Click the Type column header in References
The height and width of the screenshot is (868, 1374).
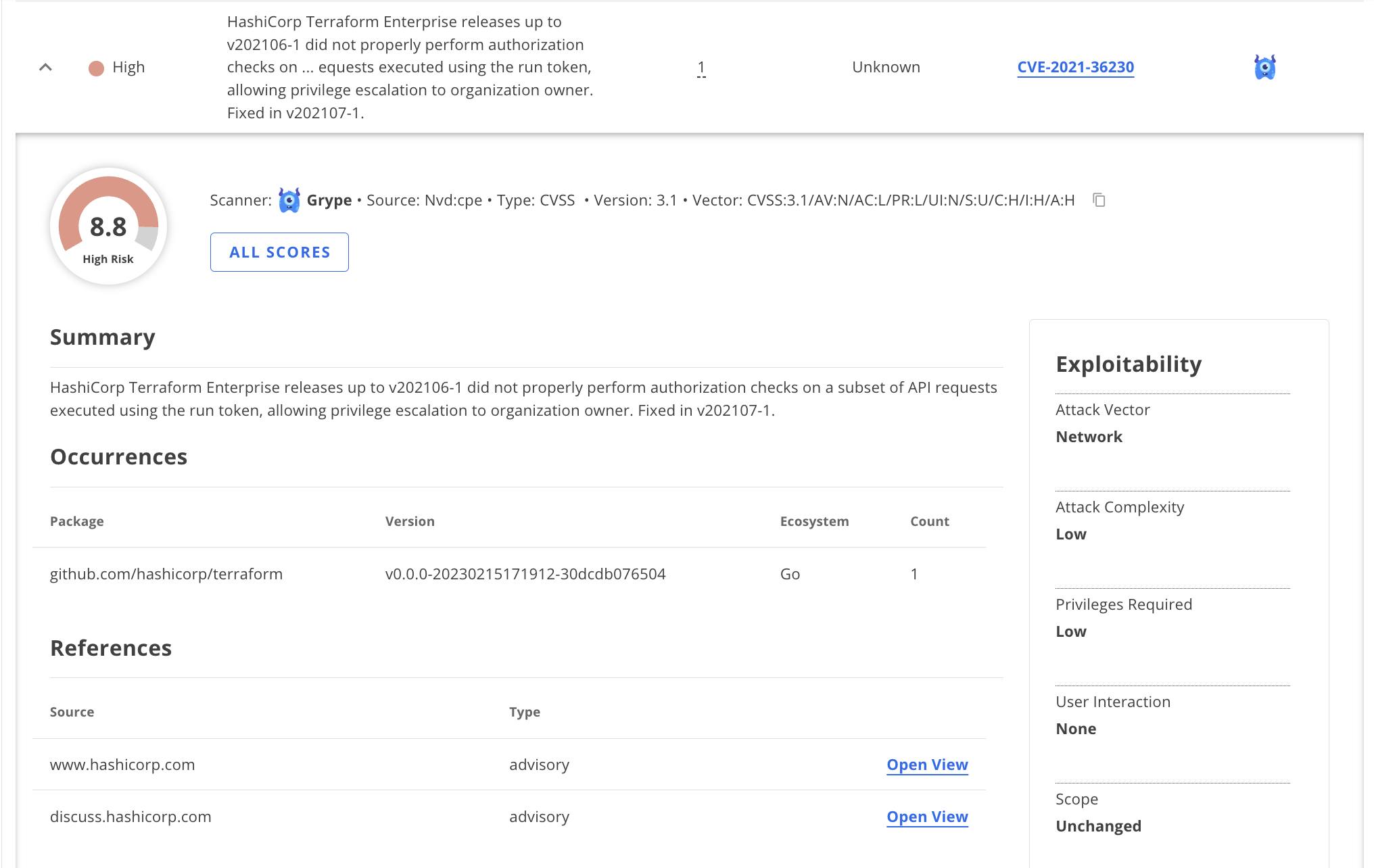pos(525,712)
